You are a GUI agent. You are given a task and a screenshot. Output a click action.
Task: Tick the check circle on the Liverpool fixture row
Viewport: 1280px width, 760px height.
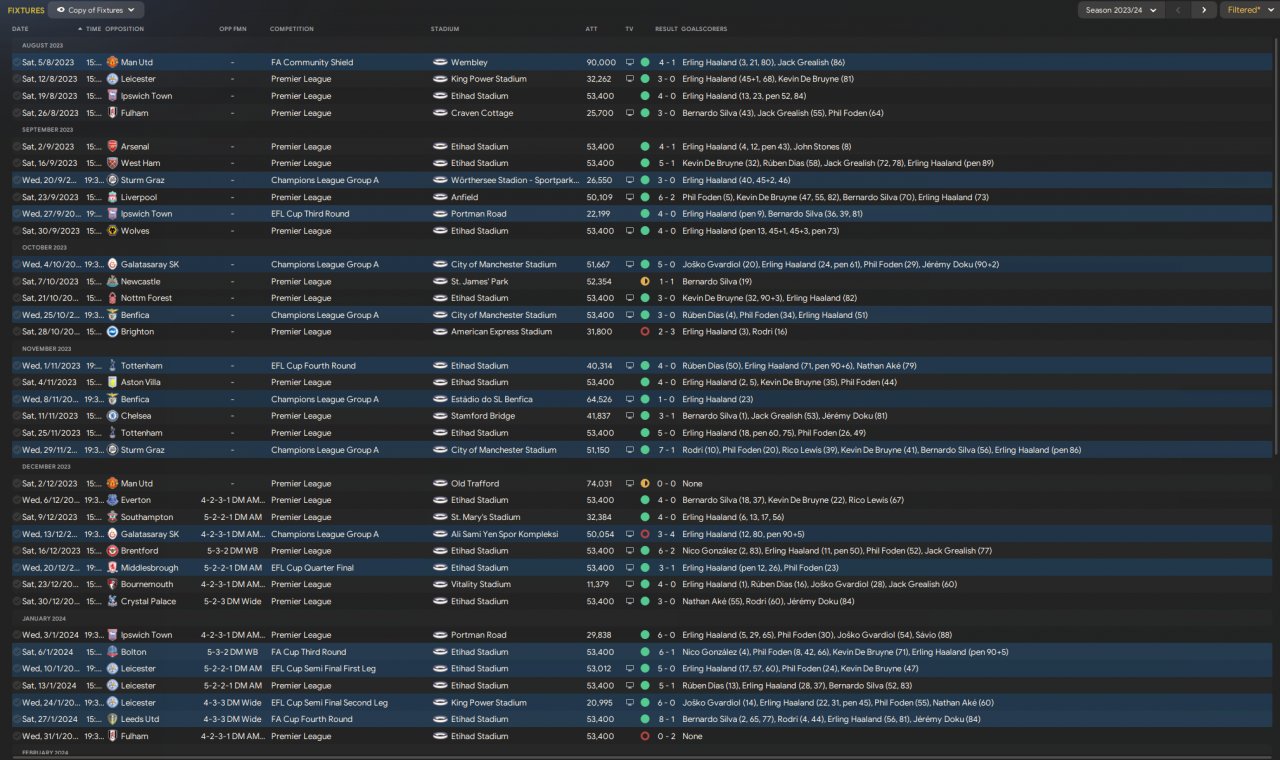click(16, 197)
